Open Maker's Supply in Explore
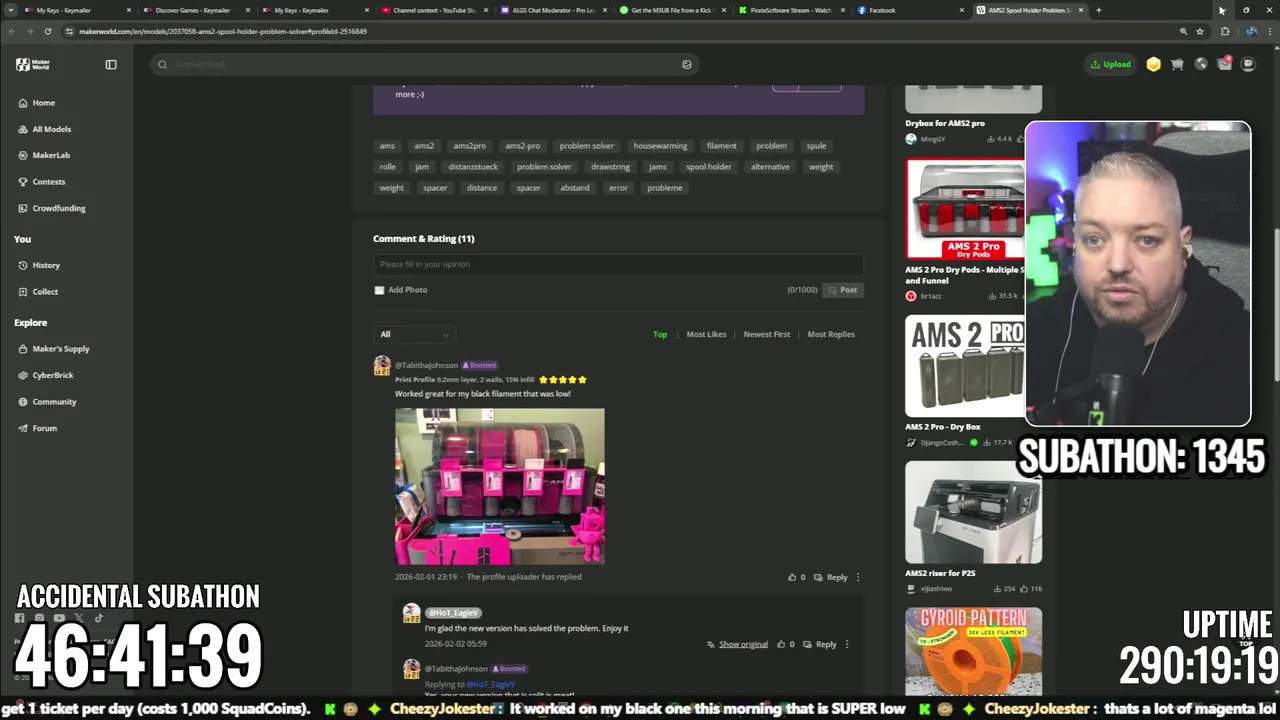This screenshot has height=720, width=1280. click(53, 349)
